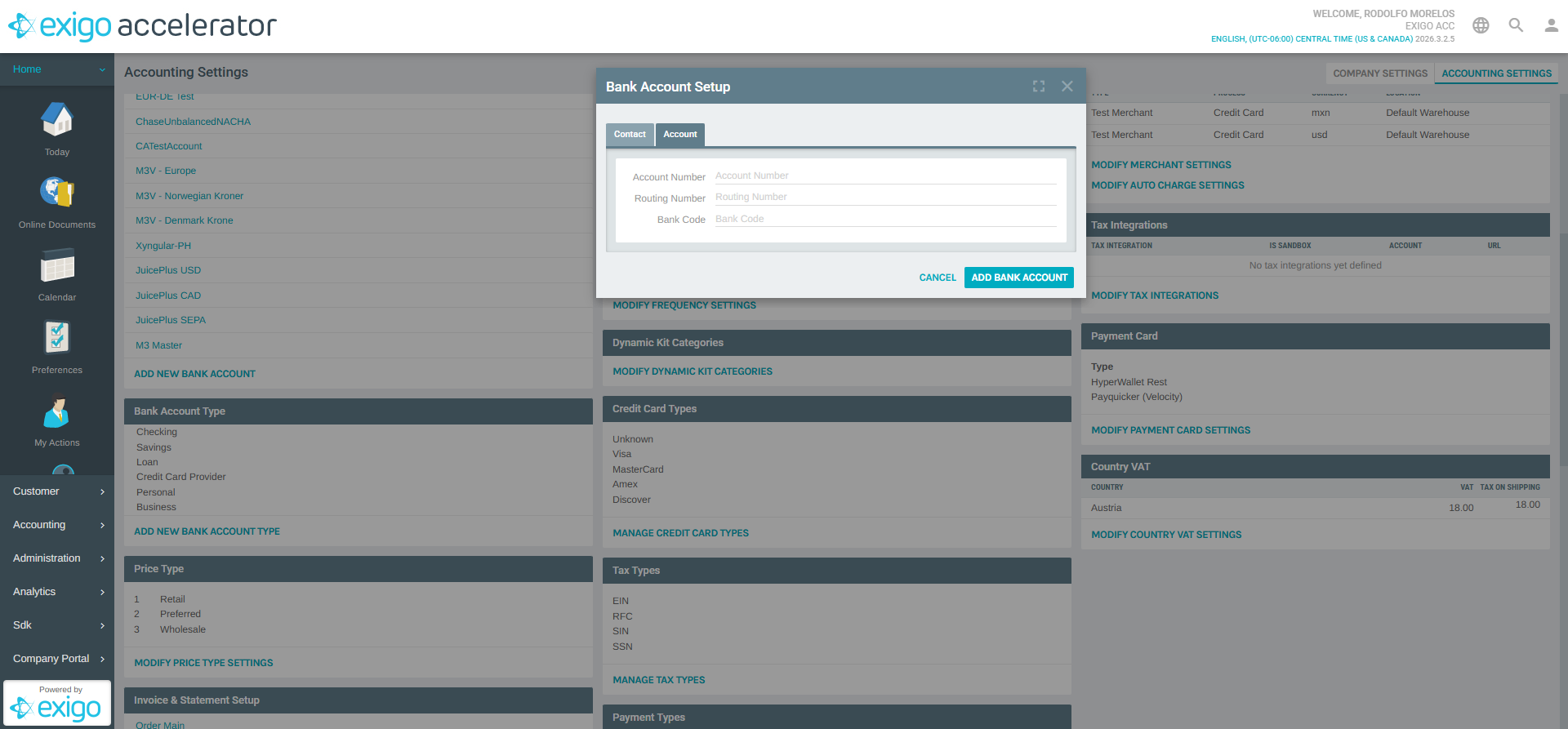
Task: Open the Today house icon
Action: click(x=57, y=120)
